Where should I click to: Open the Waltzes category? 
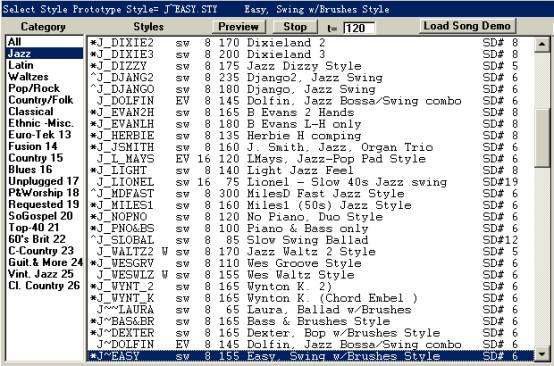click(45, 77)
